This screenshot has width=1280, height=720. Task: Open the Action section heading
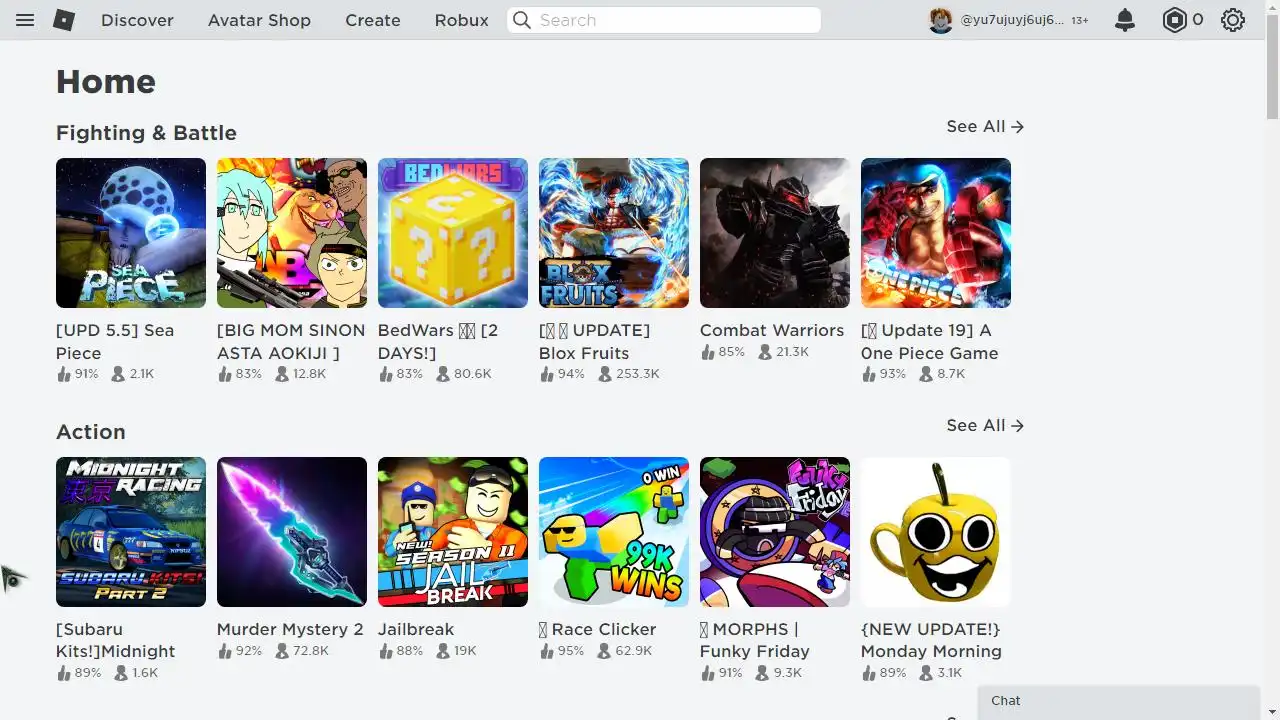point(91,432)
